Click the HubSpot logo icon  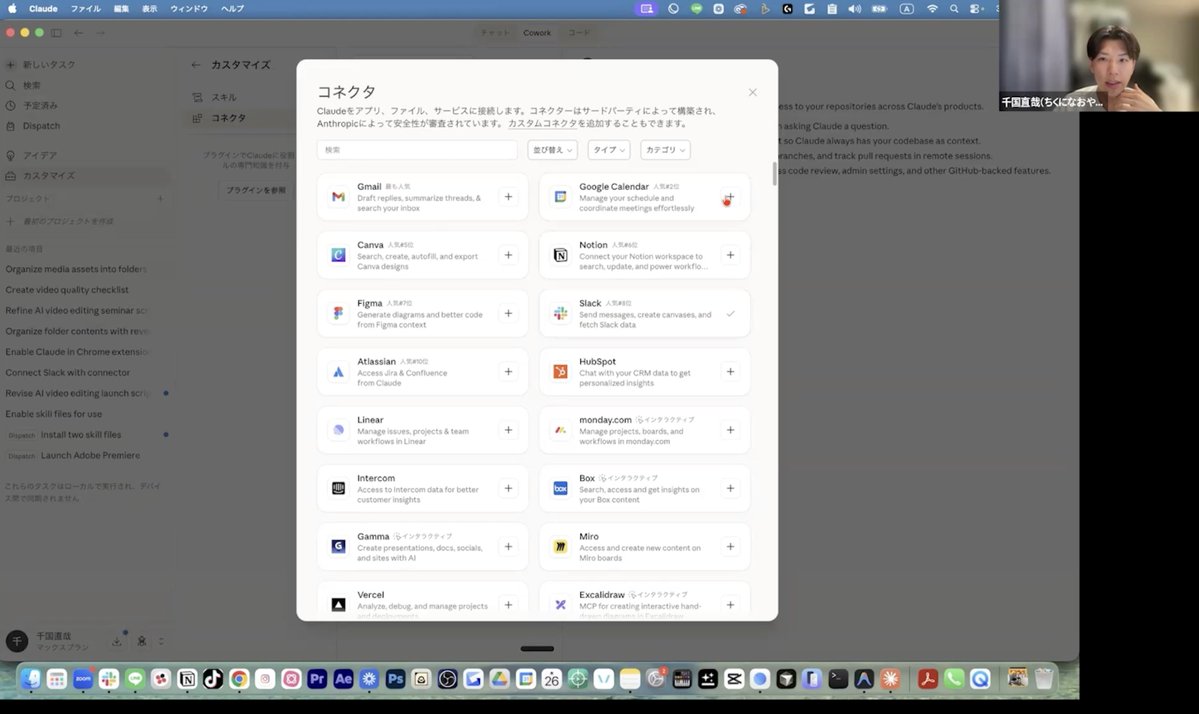click(x=561, y=372)
